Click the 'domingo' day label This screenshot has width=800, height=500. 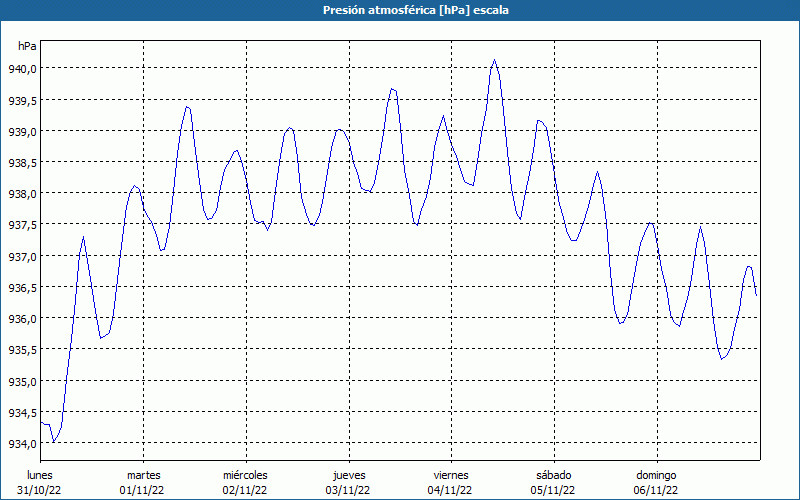click(656, 475)
